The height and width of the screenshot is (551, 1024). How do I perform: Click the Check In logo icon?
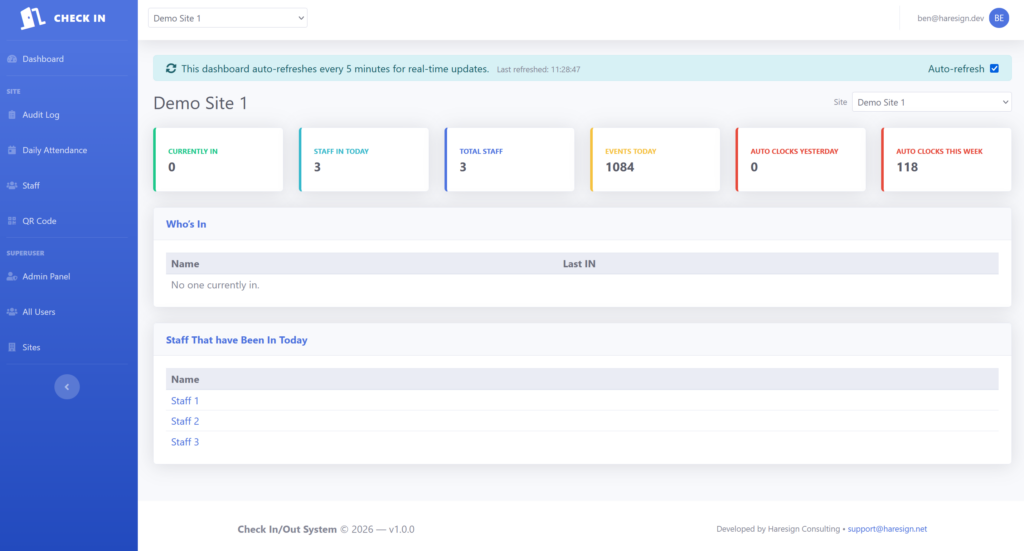point(34,18)
